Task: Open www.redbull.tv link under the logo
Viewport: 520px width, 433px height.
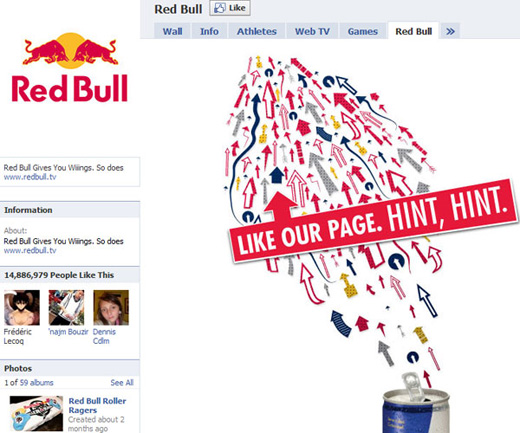Action: click(x=30, y=177)
